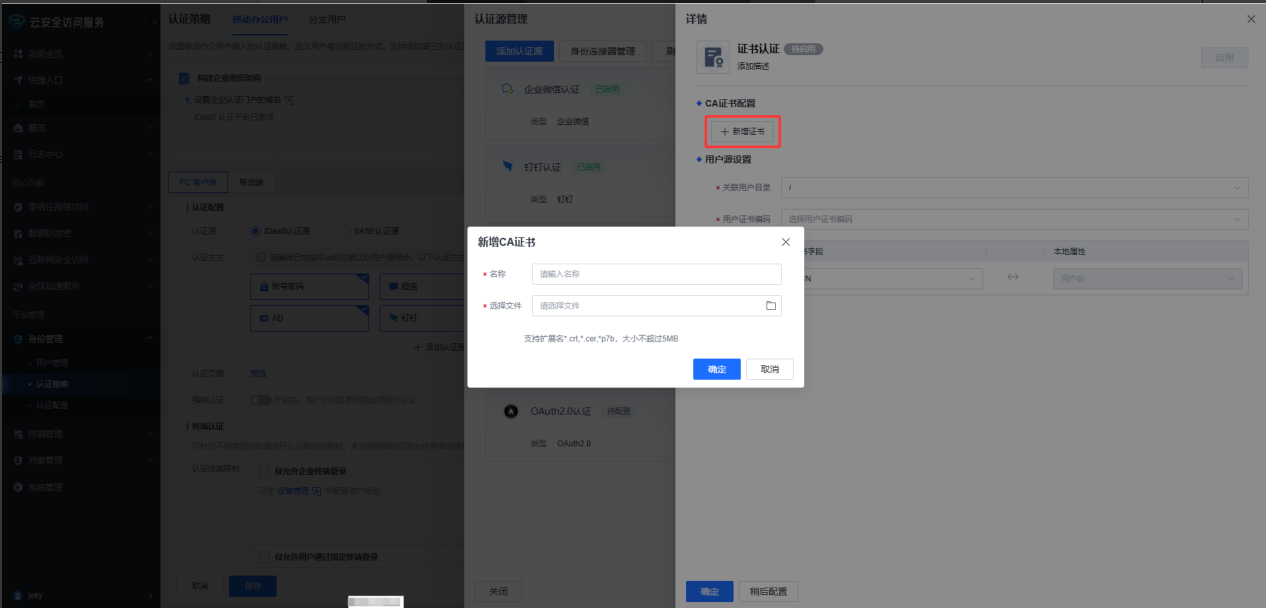This screenshot has width=1266, height=608.
Task: Click 确定 at the bottom of 详情 panel
Action: [710, 592]
